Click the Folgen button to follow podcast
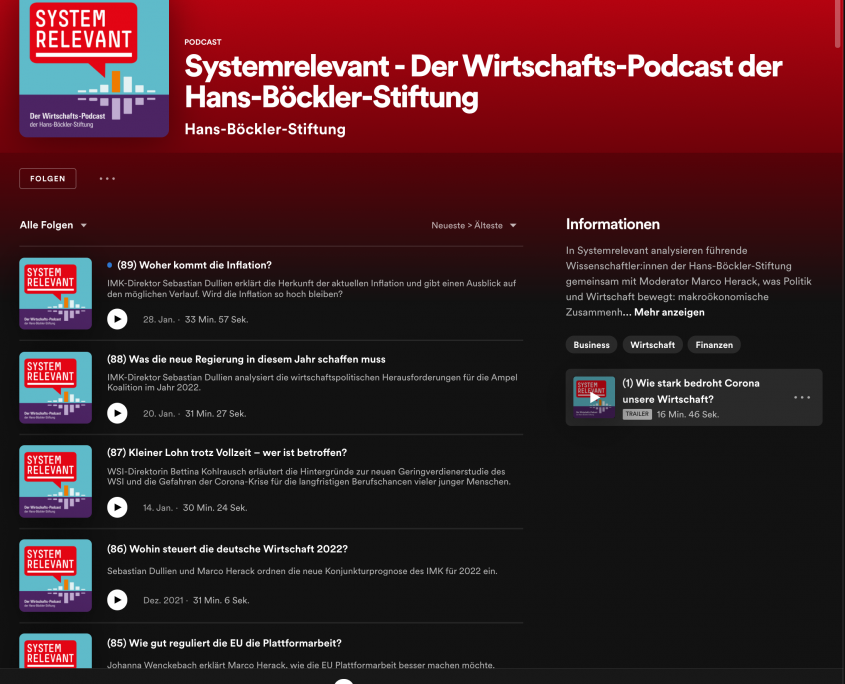 point(48,178)
